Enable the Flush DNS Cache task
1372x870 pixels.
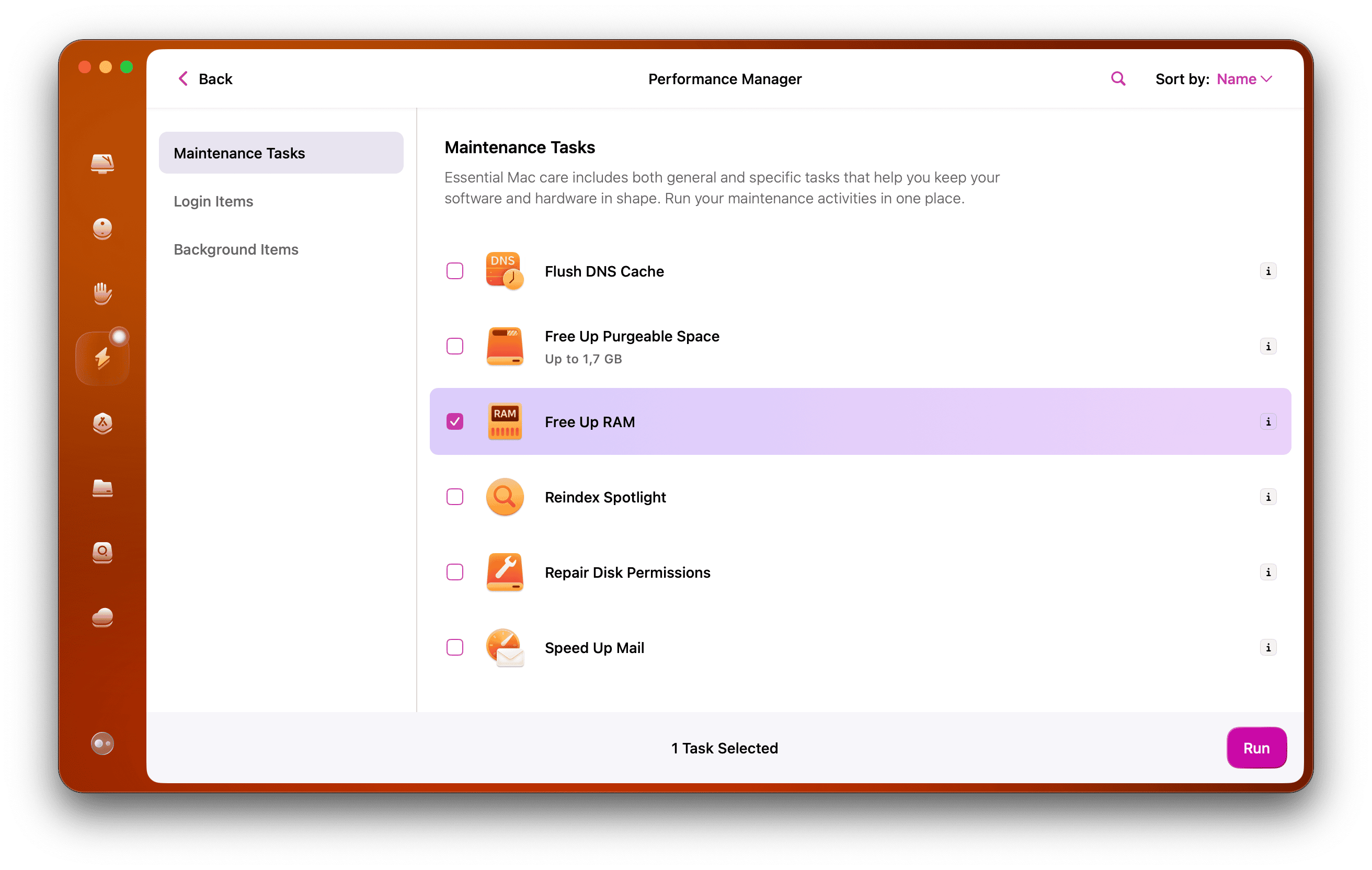pyautogui.click(x=455, y=271)
